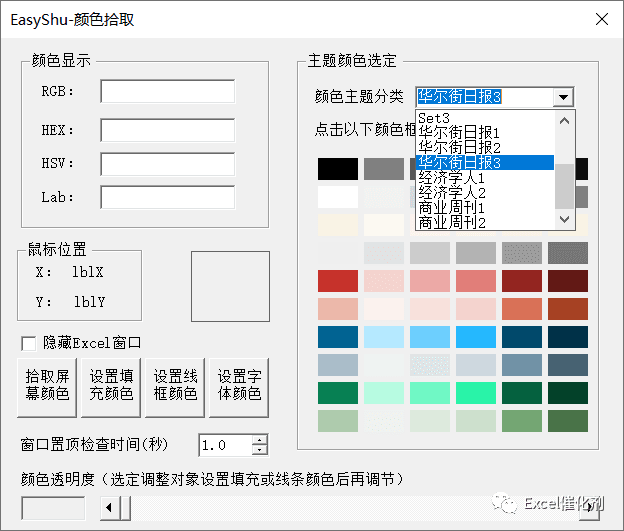Choose 经济学人2 from the dropdown list
The height and width of the screenshot is (531, 624).
coord(485,192)
